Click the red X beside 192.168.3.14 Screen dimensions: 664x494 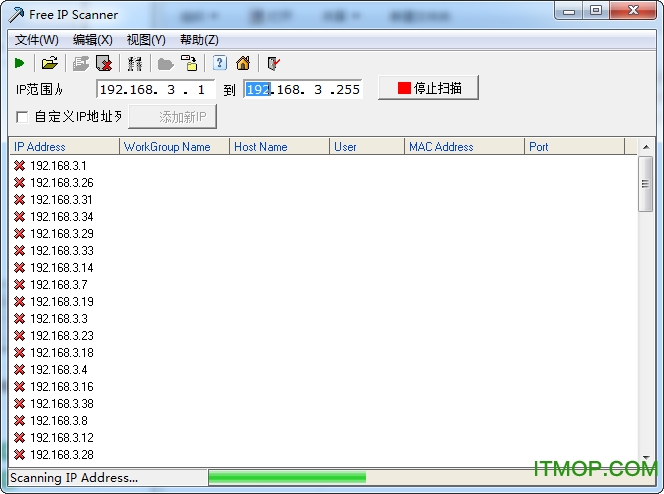(19, 268)
